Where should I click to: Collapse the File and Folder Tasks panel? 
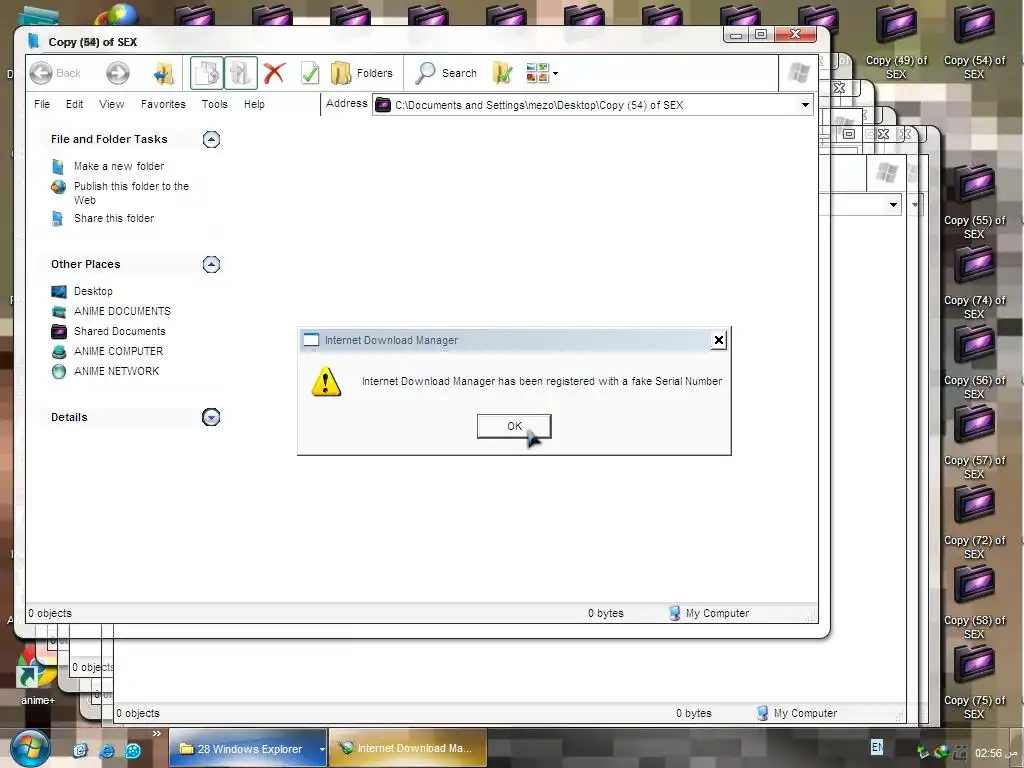coord(211,139)
